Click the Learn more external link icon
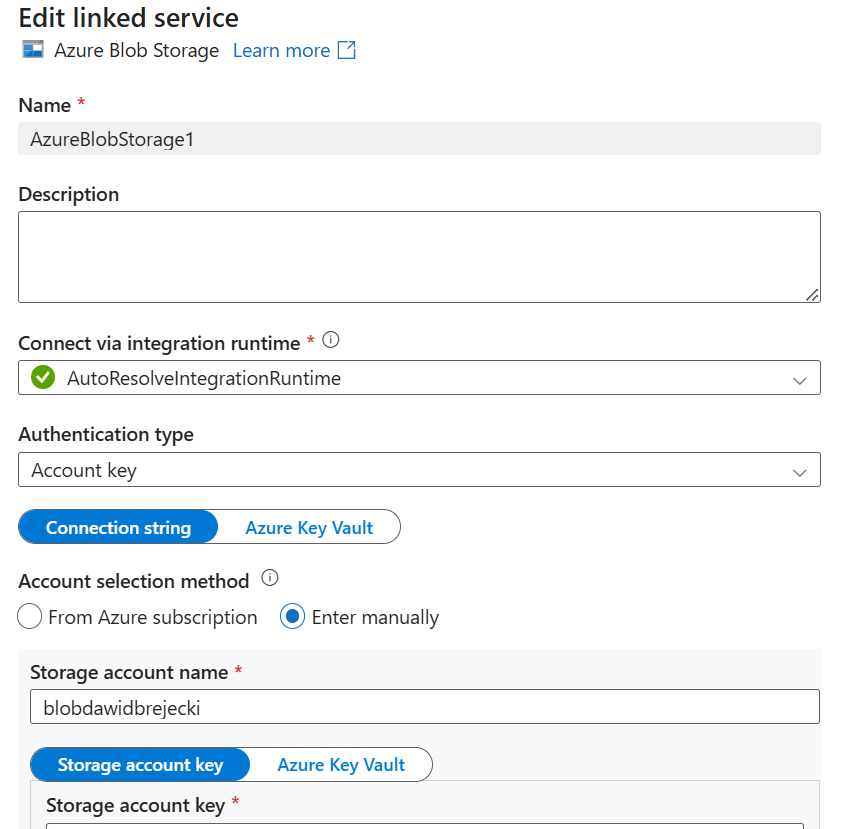 pyautogui.click(x=346, y=50)
